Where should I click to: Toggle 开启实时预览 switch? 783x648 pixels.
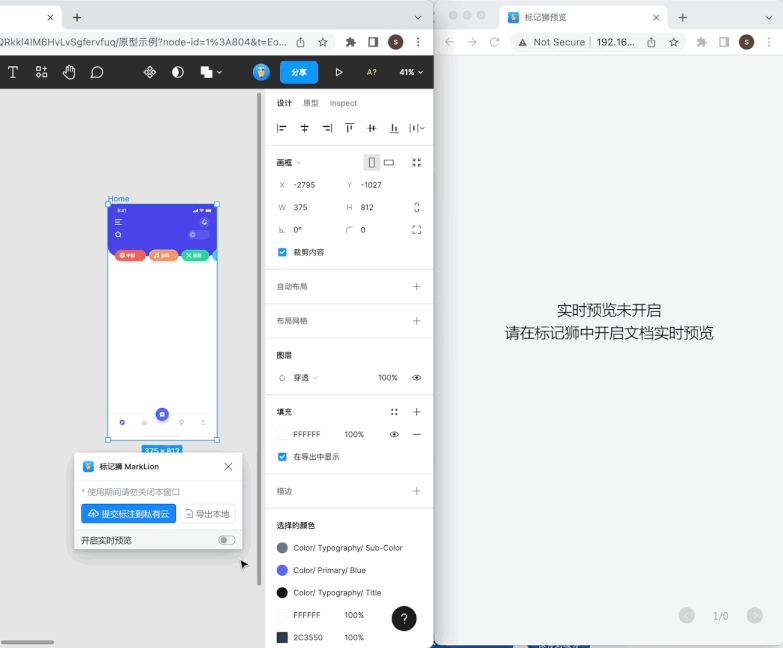[x=227, y=540]
